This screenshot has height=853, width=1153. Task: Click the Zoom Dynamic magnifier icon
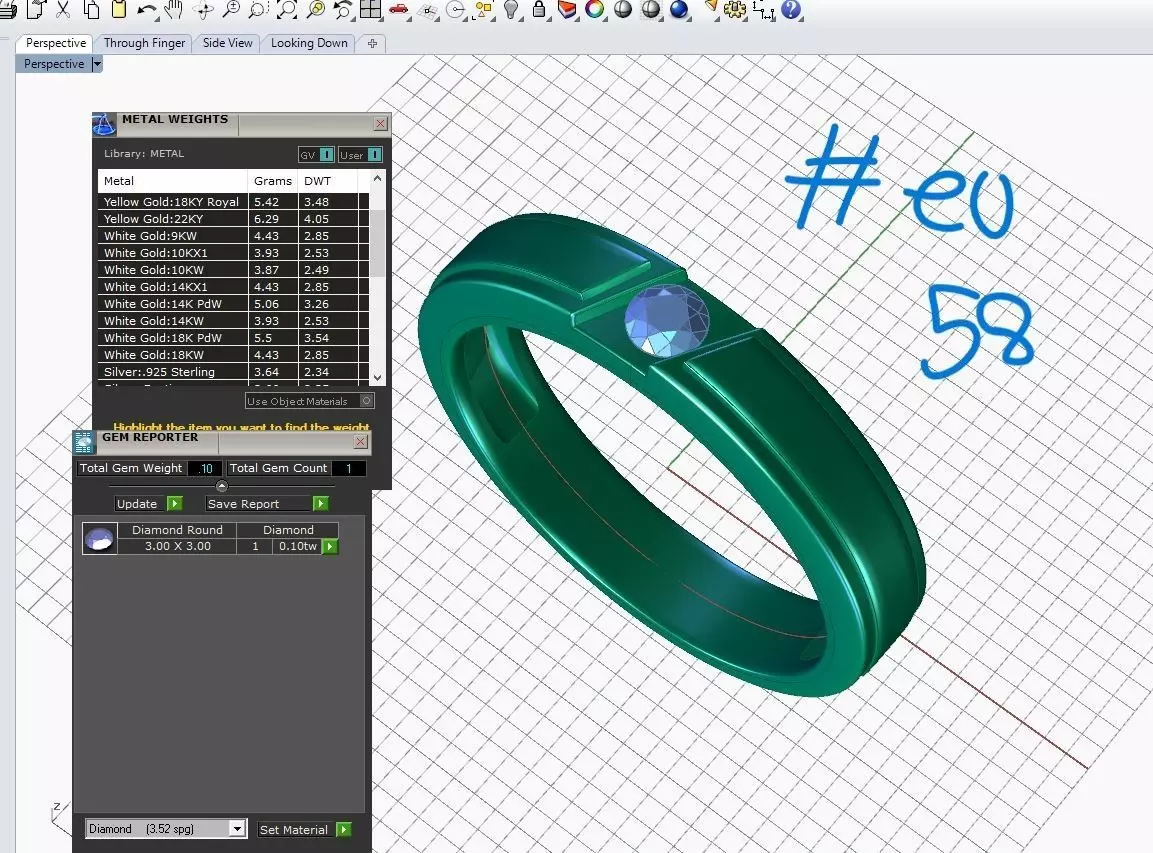pos(231,9)
